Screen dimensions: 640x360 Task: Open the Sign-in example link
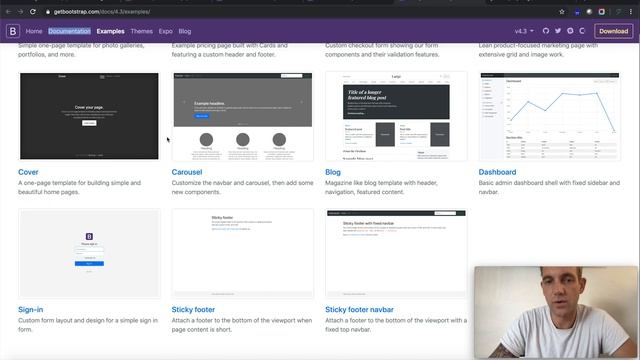31,310
